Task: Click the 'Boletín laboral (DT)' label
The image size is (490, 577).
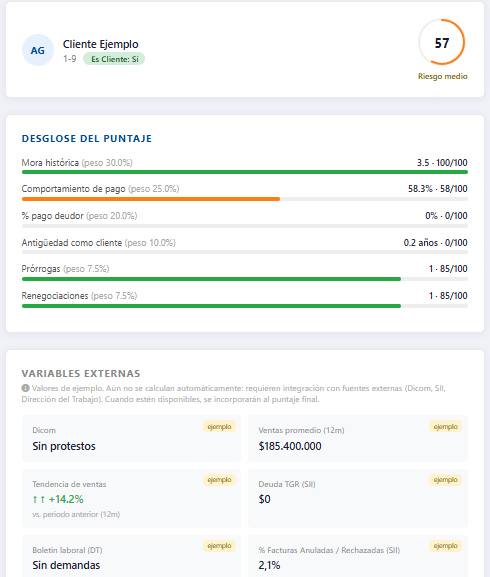Action: tap(67, 550)
